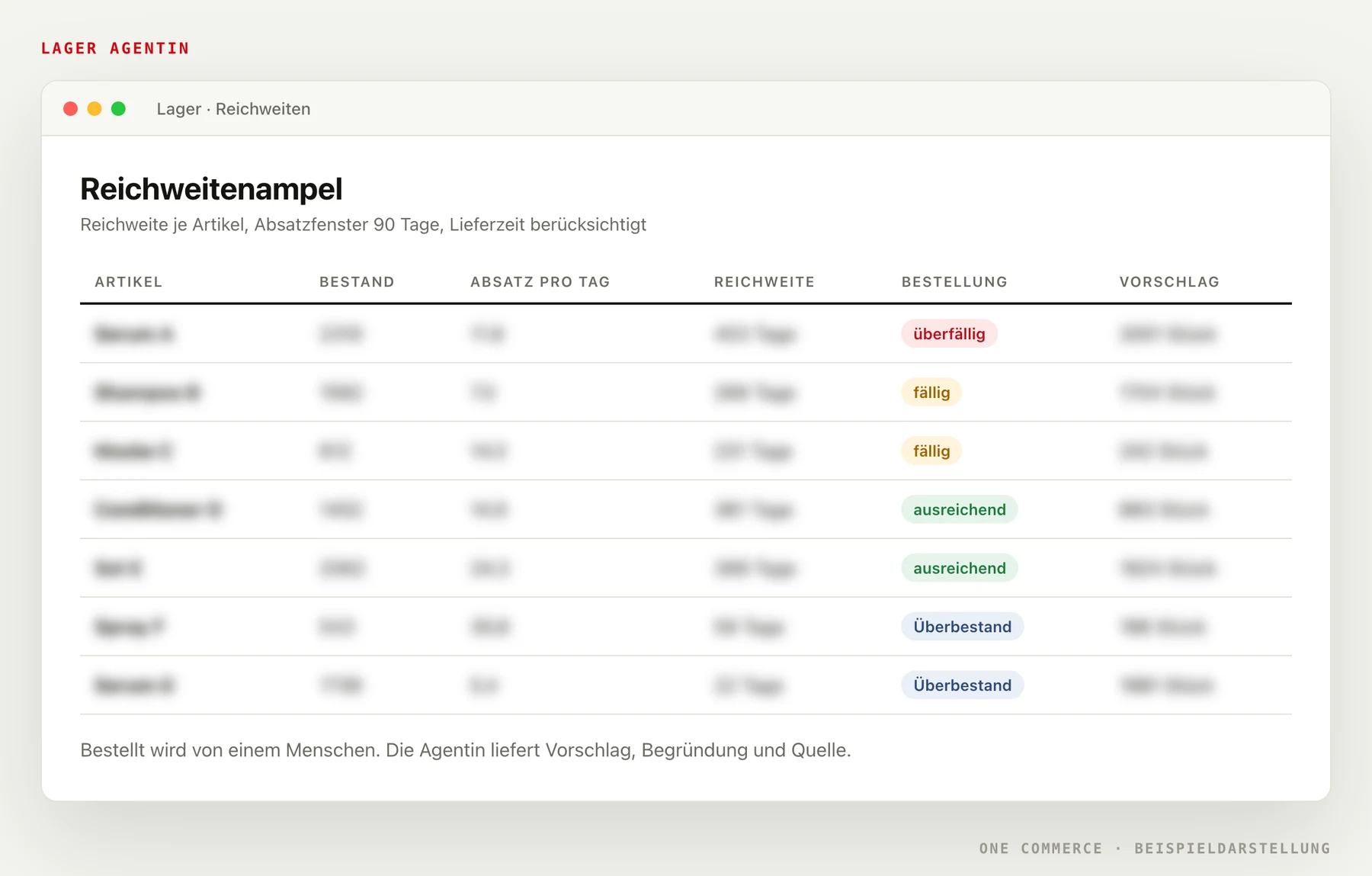This screenshot has width=1372, height=876.
Task: Click the subtitle mentioning Absatzfenster 90 Tage
Action: (363, 225)
